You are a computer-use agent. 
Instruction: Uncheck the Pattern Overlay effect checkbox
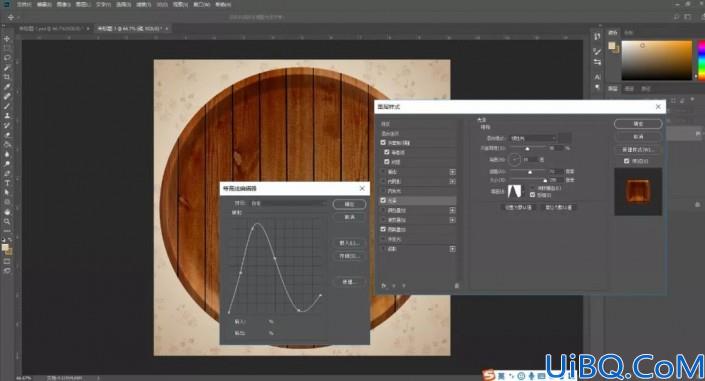pos(383,229)
